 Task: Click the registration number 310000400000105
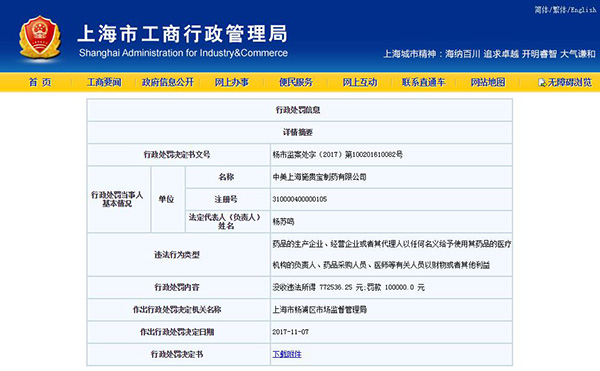300,199
